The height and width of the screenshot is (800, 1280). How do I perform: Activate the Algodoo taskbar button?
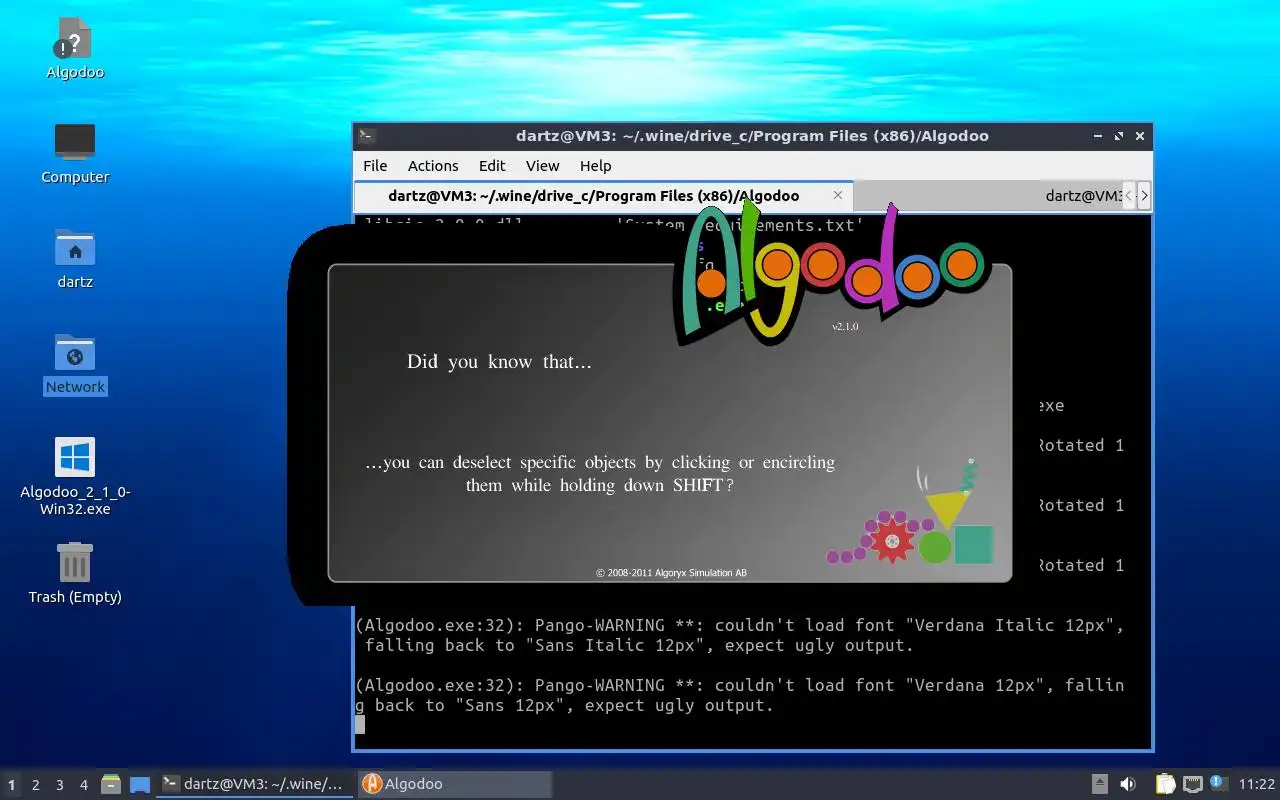point(455,784)
